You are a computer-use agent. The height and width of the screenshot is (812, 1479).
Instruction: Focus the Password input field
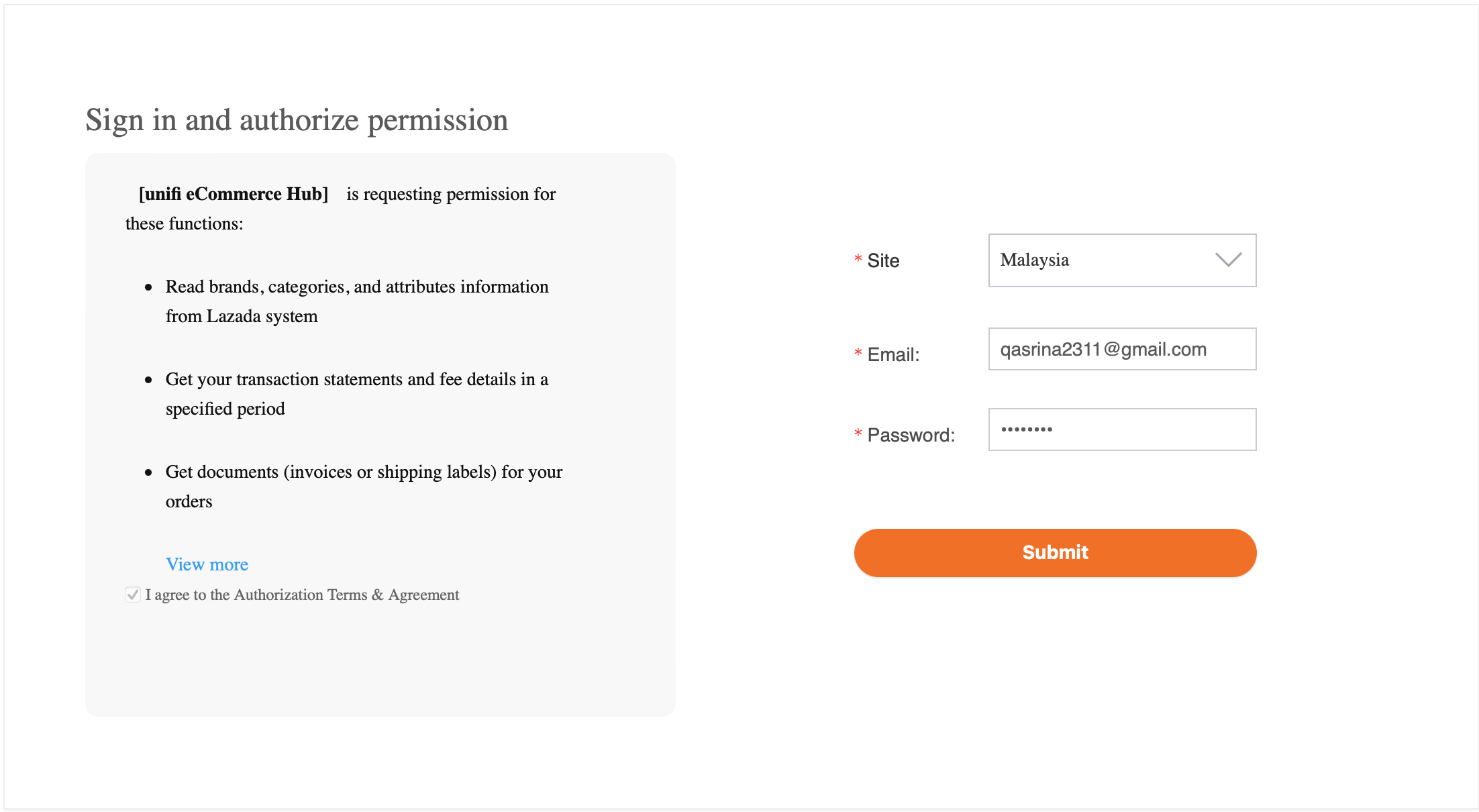point(1121,429)
